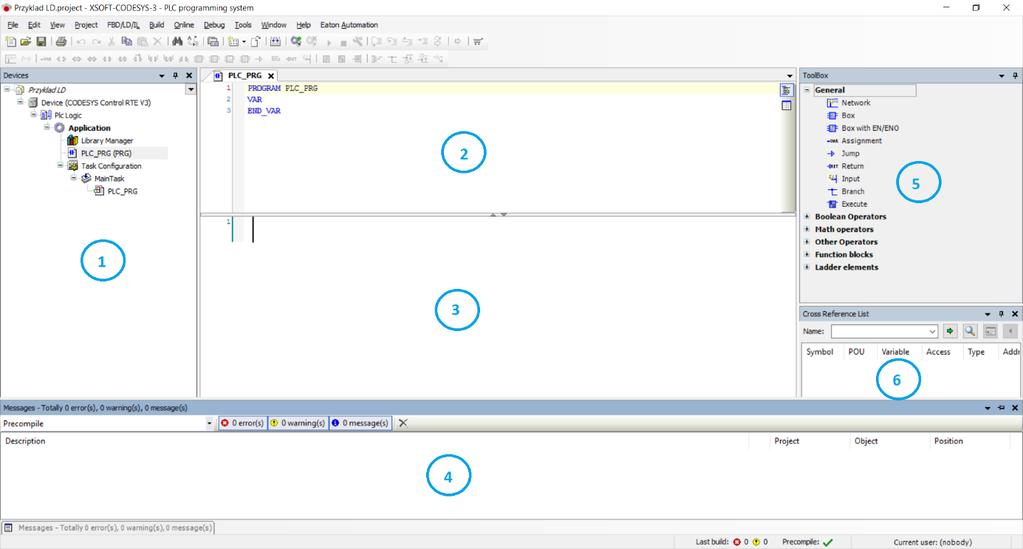Select the Application node in tree
Viewport: 1023px width, 549px height.
(83, 128)
